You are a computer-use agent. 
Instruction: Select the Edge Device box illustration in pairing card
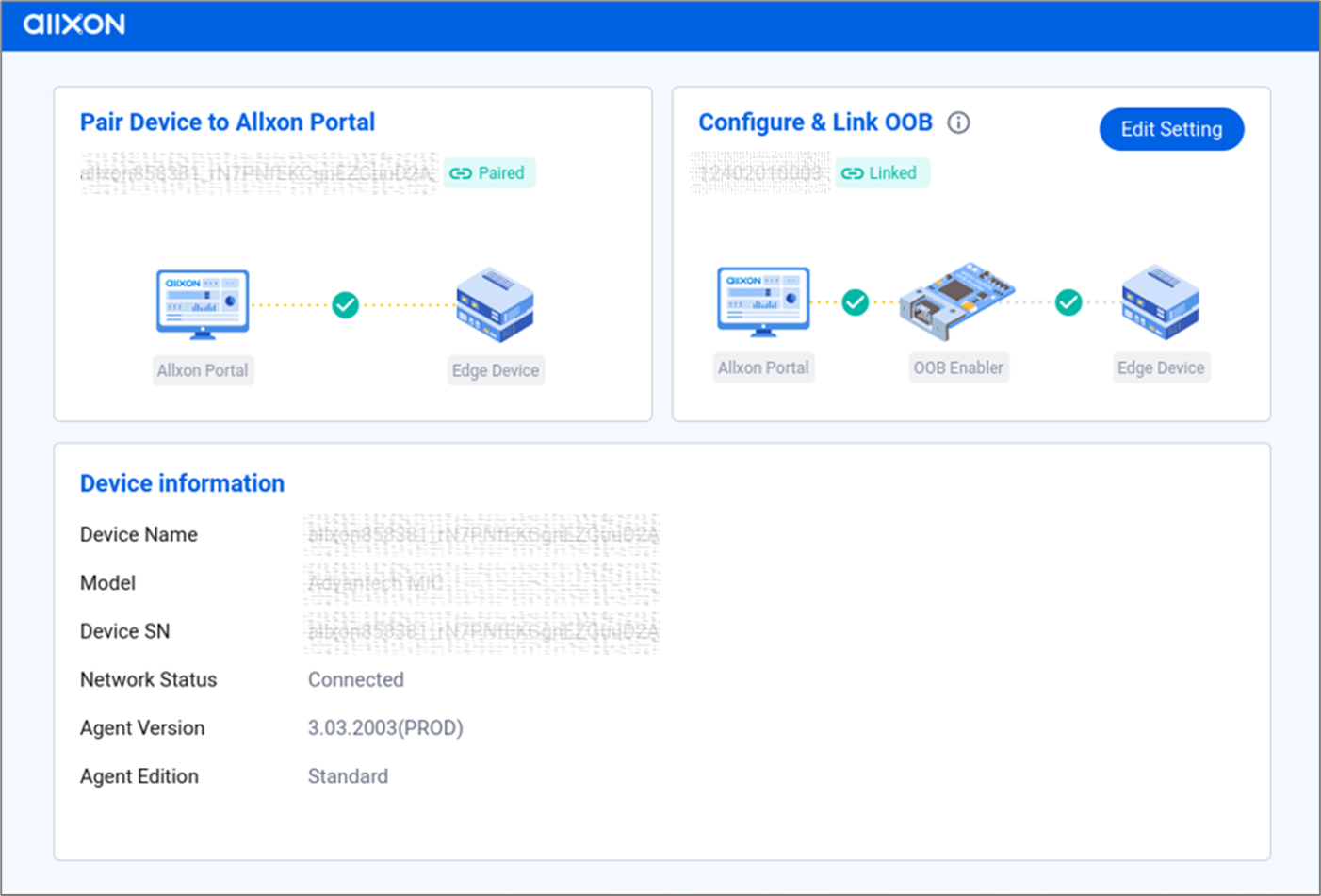[x=495, y=303]
